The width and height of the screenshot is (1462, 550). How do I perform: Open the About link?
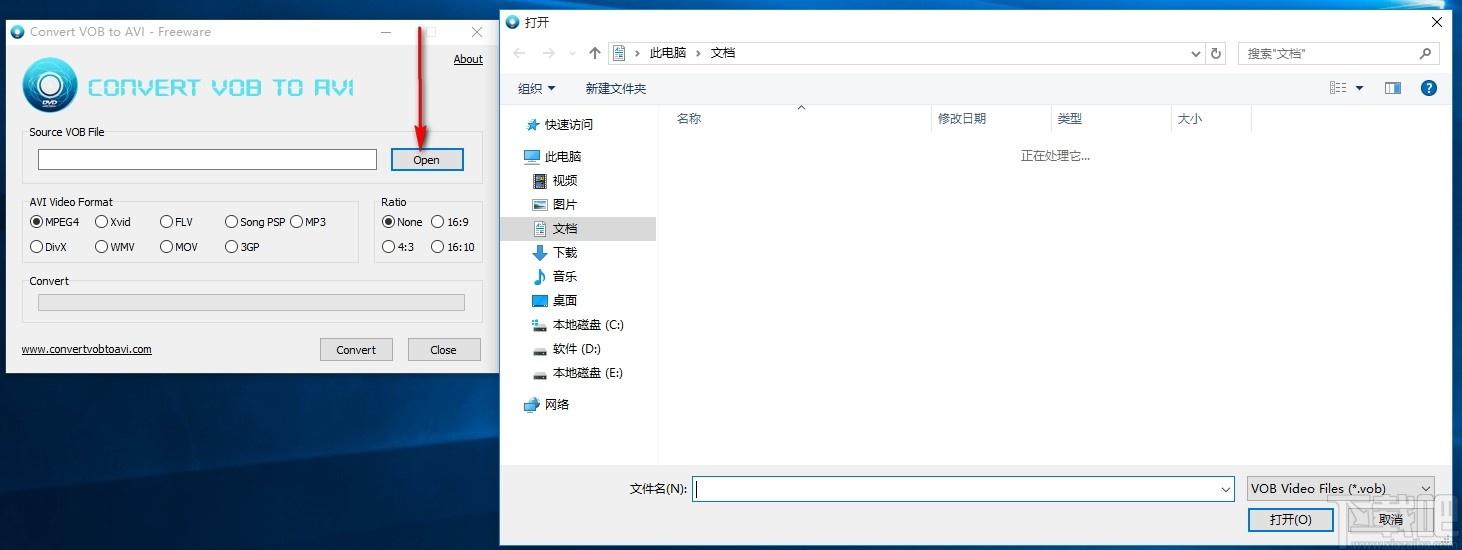468,59
